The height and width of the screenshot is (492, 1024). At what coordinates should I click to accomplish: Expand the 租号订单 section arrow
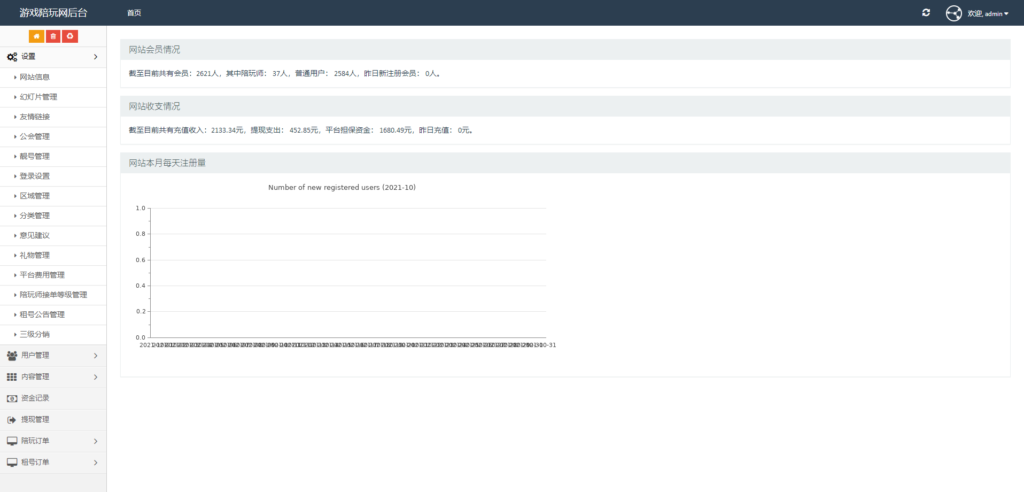tap(95, 462)
